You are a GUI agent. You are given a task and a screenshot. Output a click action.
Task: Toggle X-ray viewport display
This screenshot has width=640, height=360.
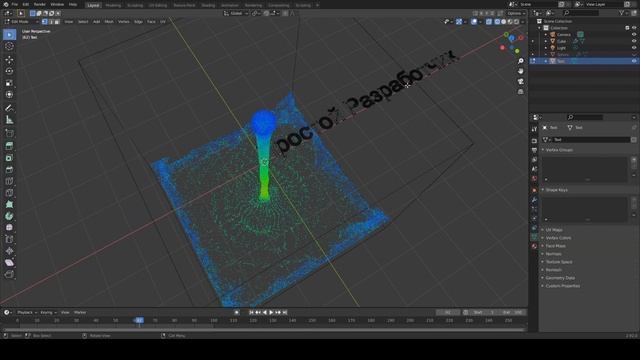tap(489, 22)
